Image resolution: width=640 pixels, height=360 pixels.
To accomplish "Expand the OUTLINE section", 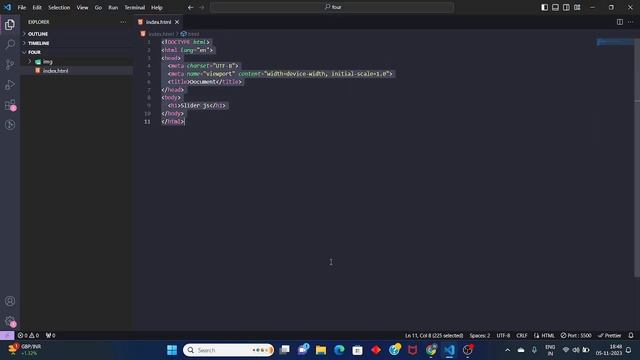I will tap(77, 34).
